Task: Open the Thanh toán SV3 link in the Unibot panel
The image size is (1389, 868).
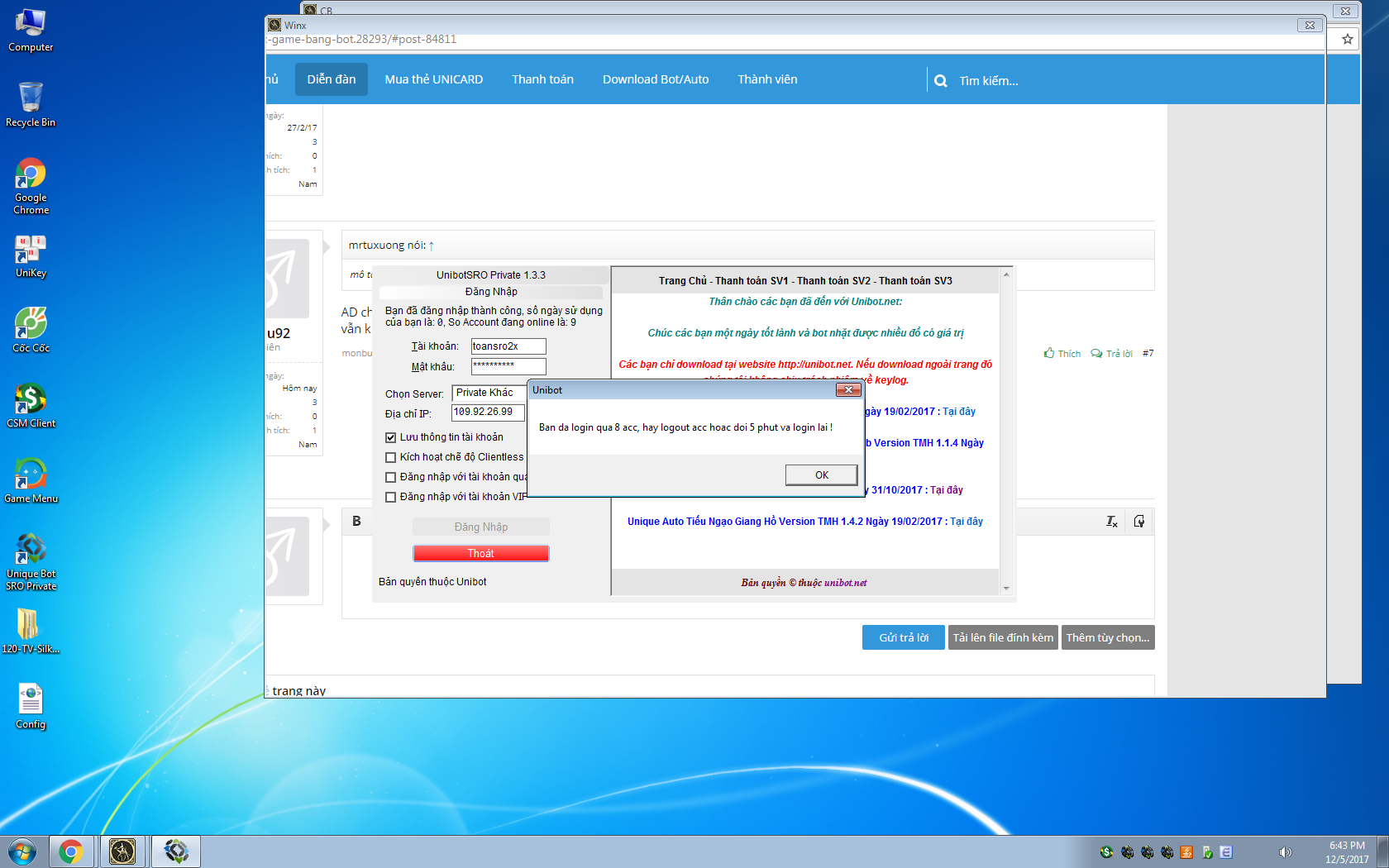Action: tap(915, 281)
